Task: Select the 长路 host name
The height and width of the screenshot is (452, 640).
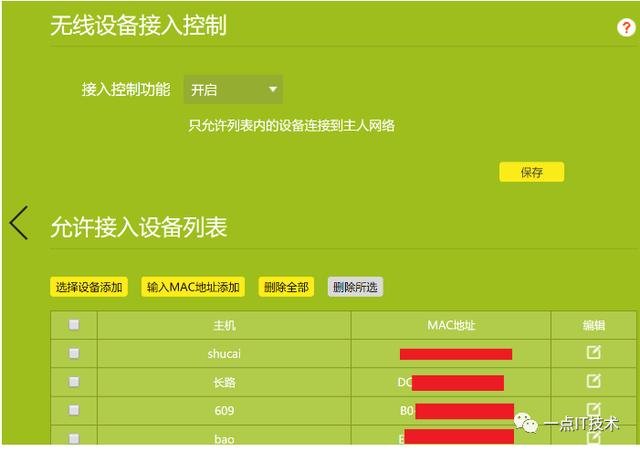Action: pyautogui.click(x=224, y=382)
